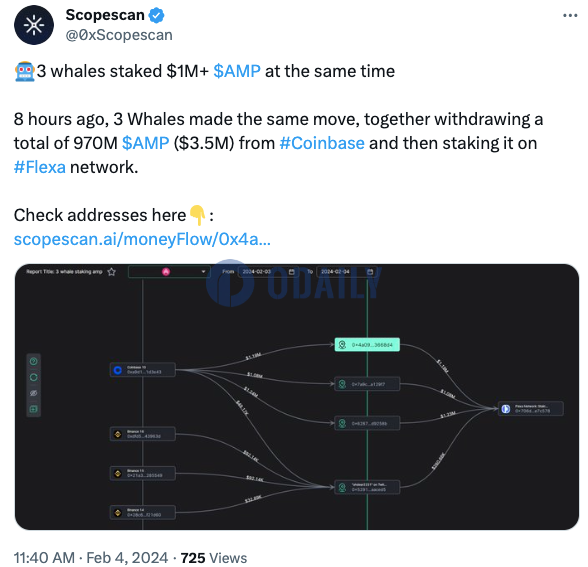Click the bottom add-panel sidebar icon
588x567 pixels.
33,409
